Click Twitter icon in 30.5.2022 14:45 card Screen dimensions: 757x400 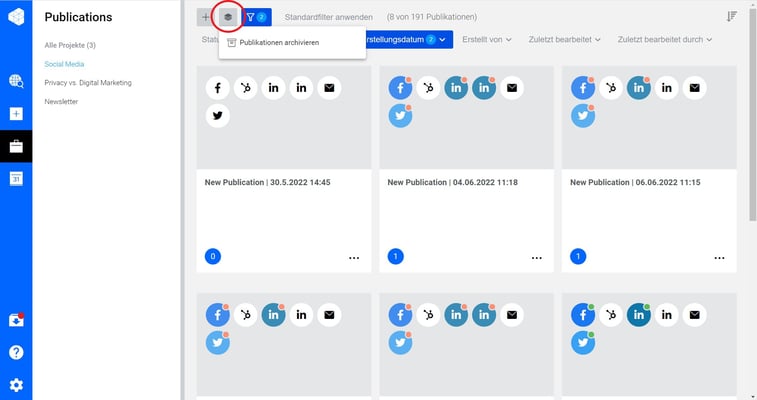click(x=218, y=116)
